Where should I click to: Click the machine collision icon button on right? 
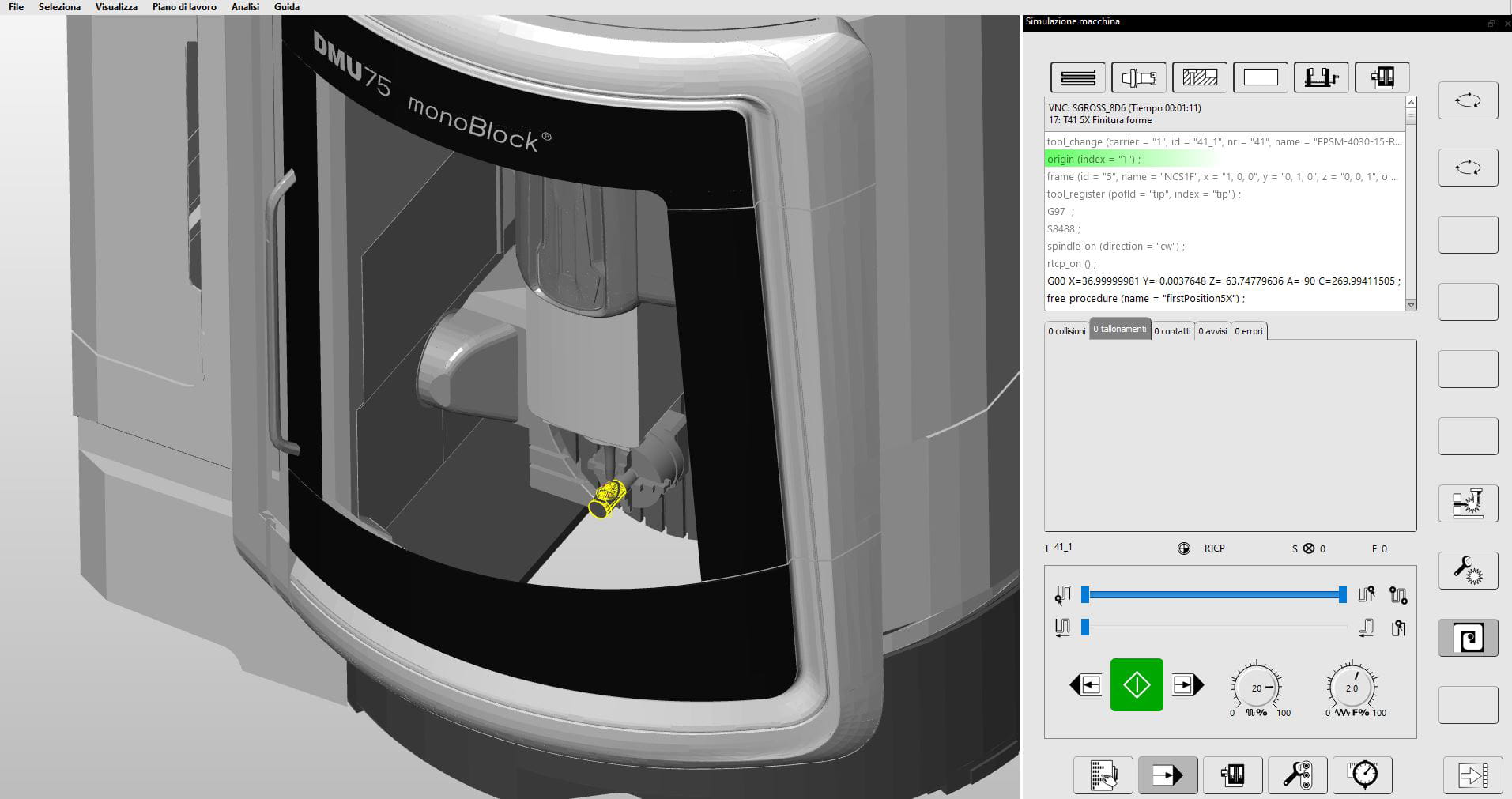(x=1469, y=503)
